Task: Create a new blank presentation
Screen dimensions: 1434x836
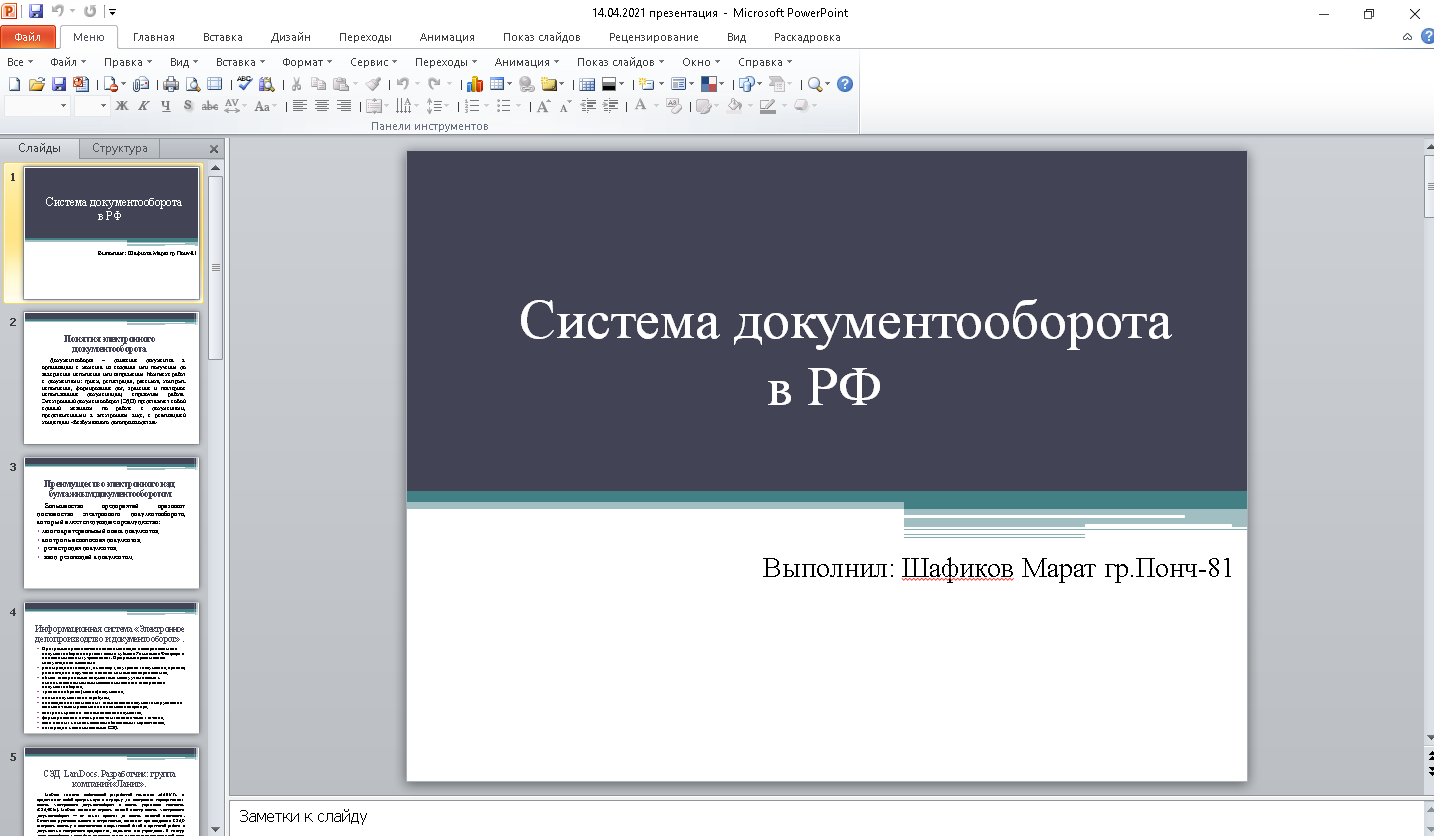Action: [x=14, y=84]
